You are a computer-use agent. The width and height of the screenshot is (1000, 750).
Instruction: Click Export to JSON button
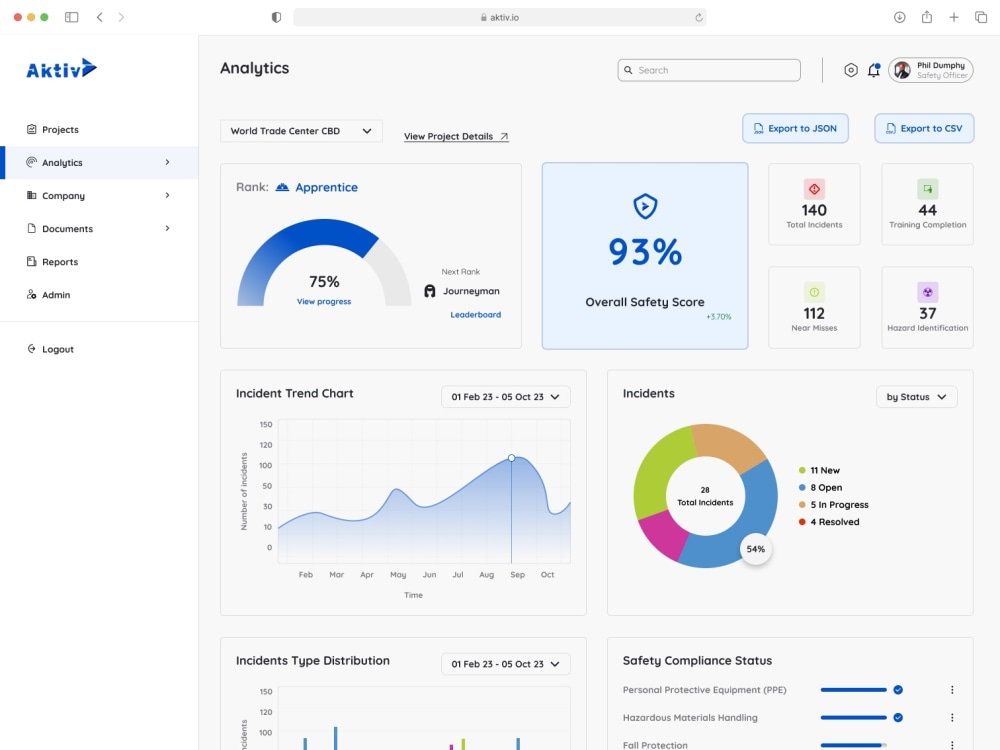[795, 128]
